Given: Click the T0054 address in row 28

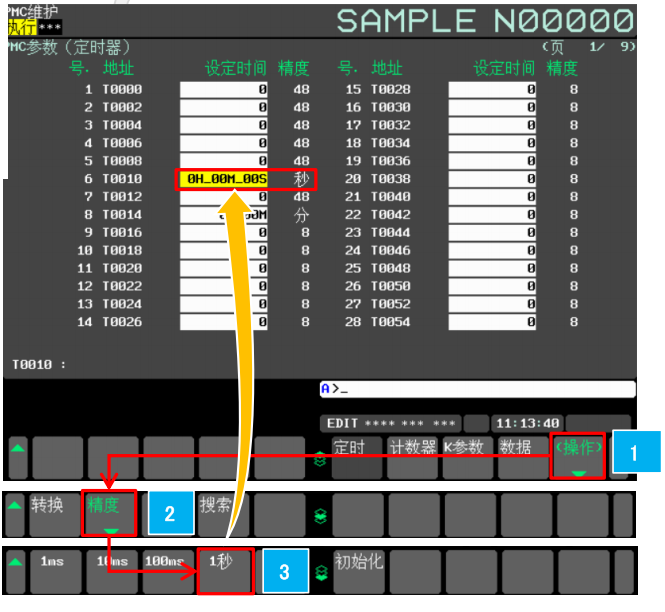Looking at the screenshot, I should click(x=391, y=322).
